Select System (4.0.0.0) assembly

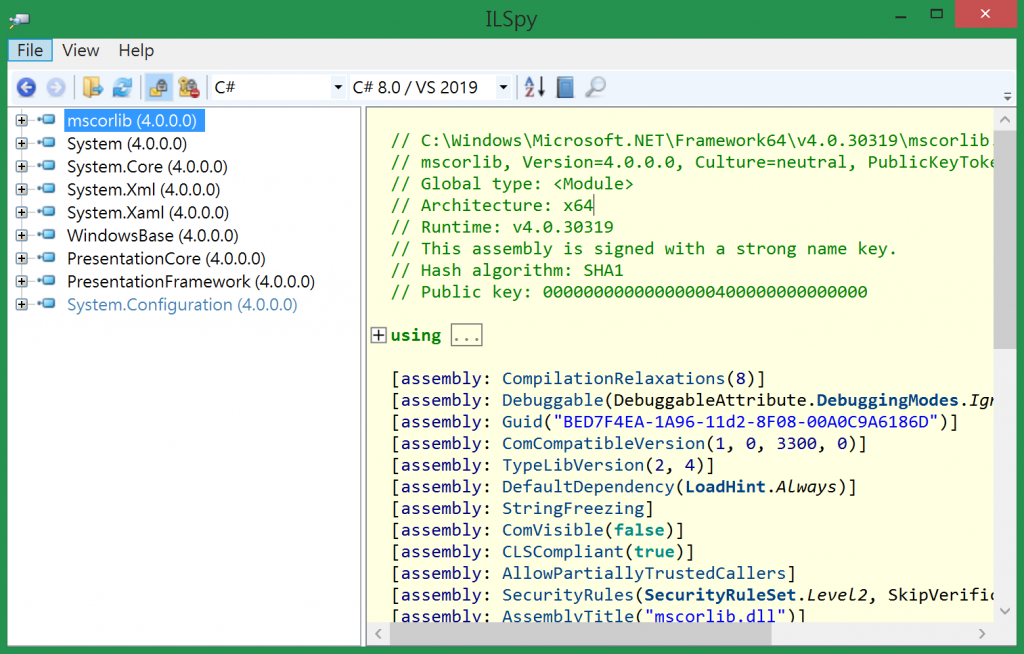[x=127, y=143]
